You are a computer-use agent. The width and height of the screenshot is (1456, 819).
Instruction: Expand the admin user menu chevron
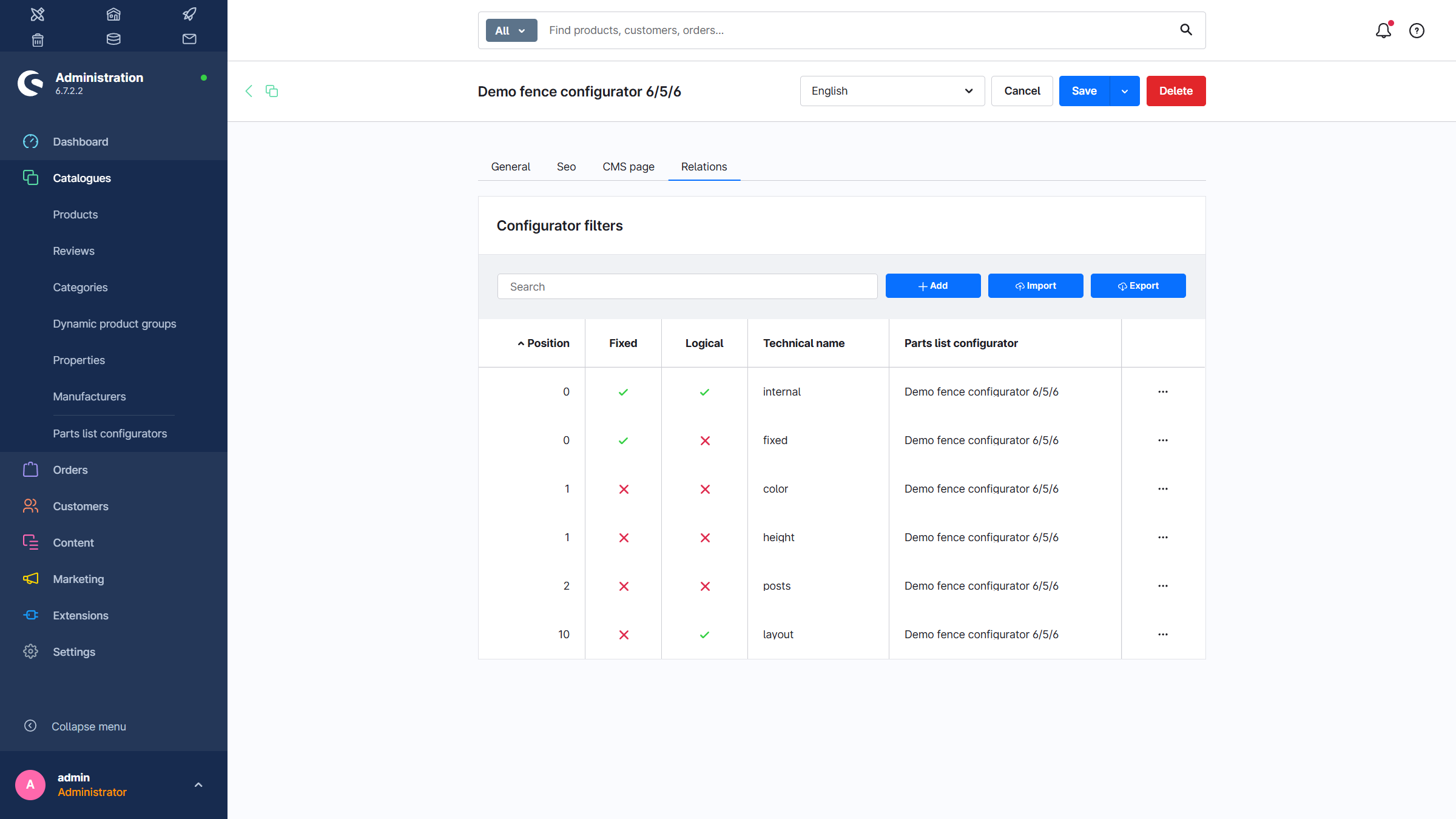[x=198, y=785]
